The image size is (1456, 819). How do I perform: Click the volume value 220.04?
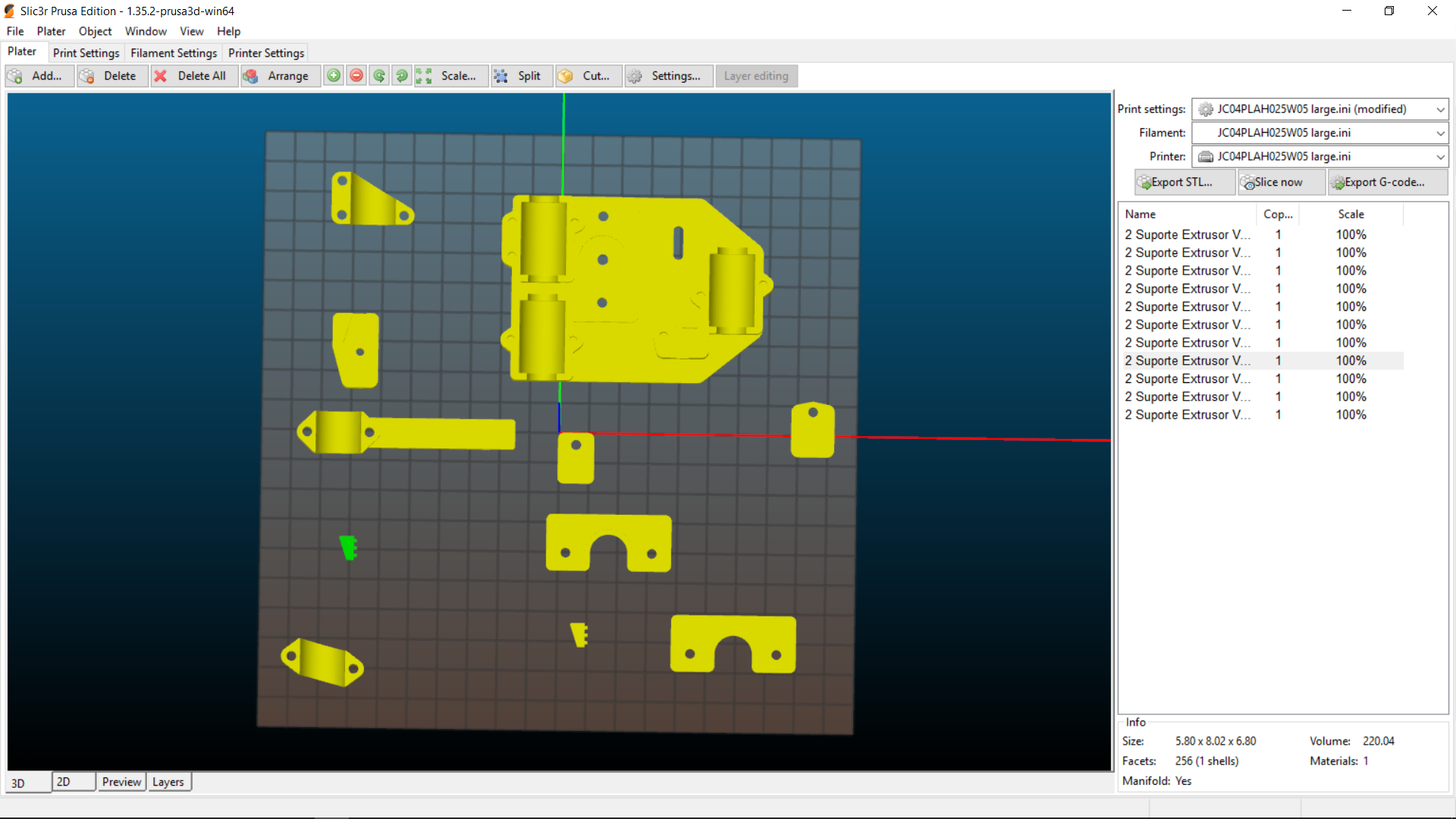pos(1379,741)
